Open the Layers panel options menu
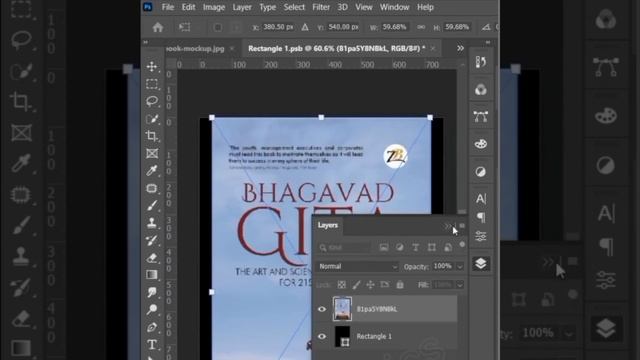The image size is (640, 360). click(x=462, y=226)
